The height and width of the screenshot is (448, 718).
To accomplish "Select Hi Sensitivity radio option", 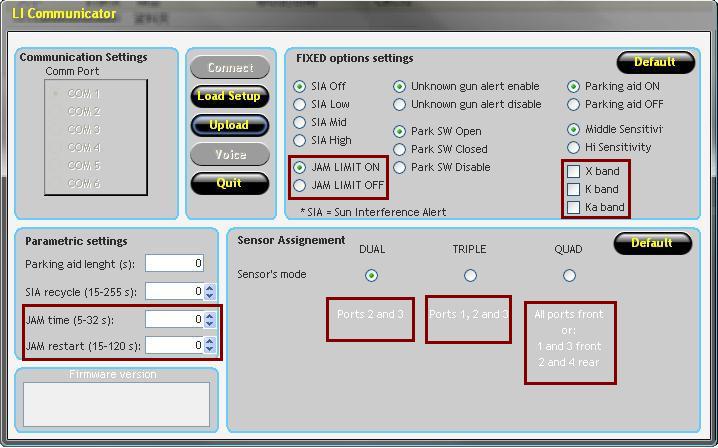I will tap(574, 148).
